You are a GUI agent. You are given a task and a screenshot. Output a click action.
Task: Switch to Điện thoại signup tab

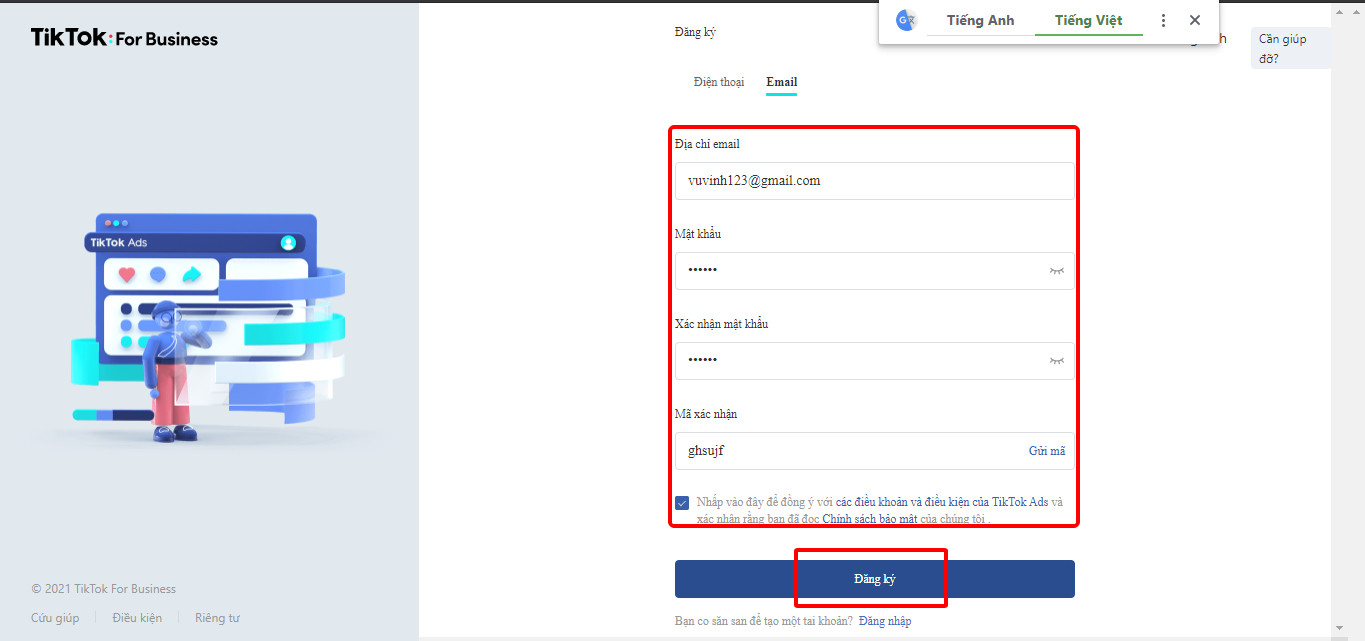pos(719,82)
